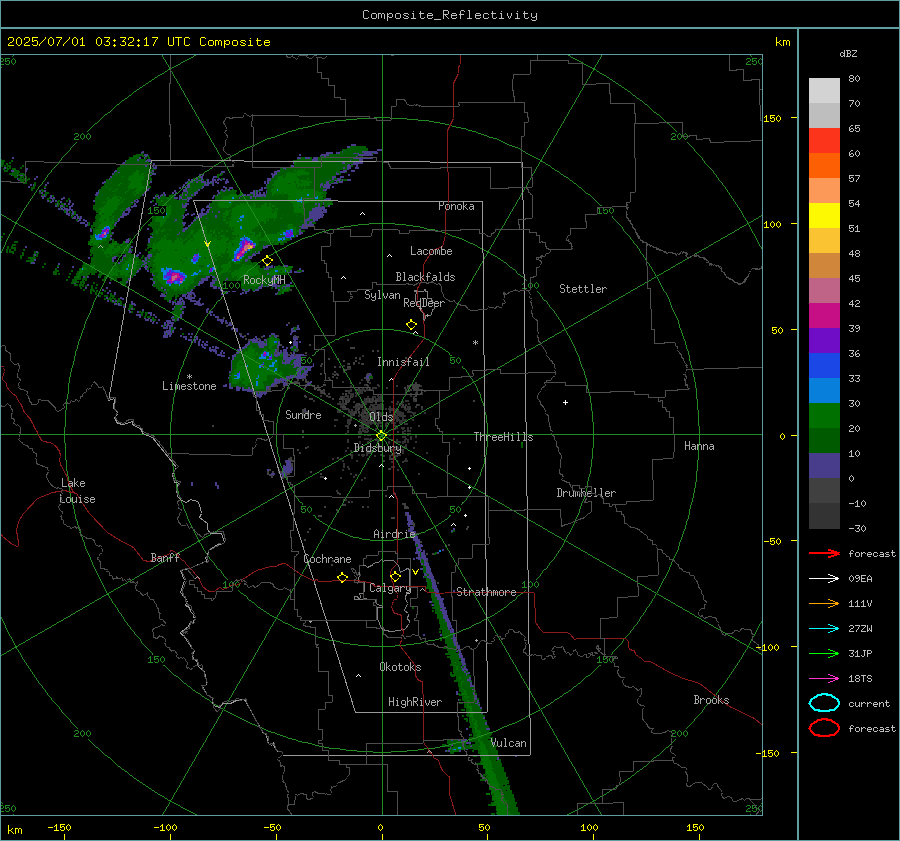
Task: Select the red swatch between 65 and 60 dBZ
Action: (824, 140)
